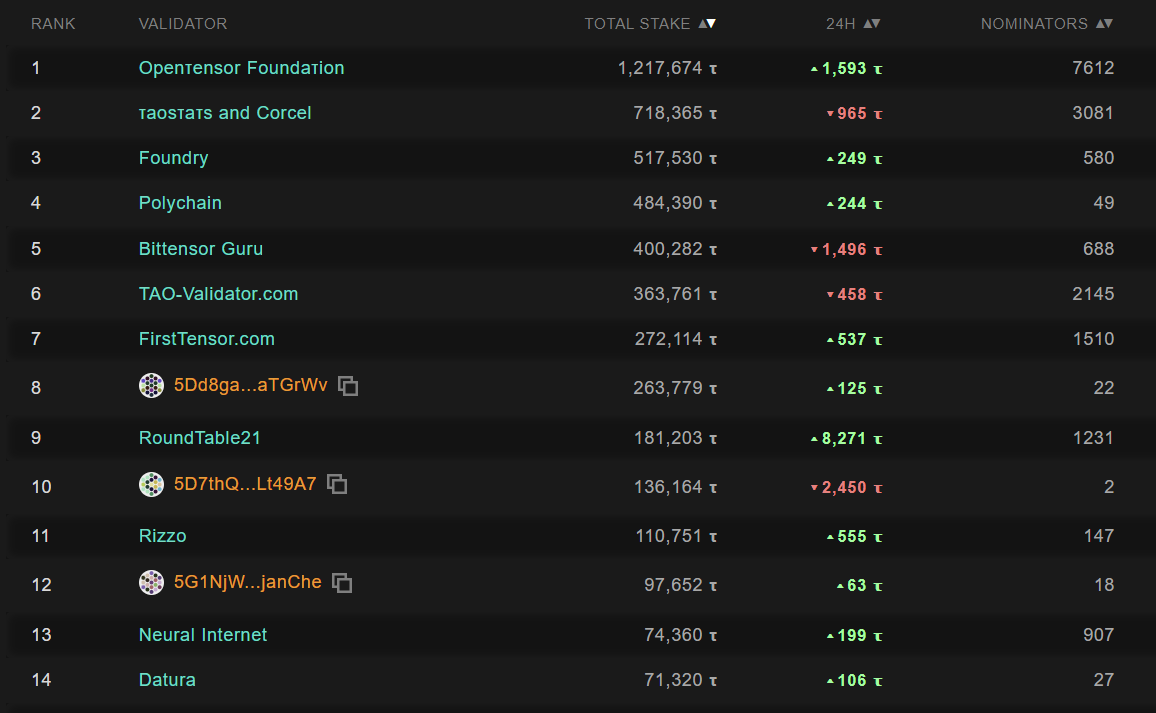Screen dimensions: 1156x713
Task: Open the Opentensor Foundation validator
Action: click(x=241, y=68)
